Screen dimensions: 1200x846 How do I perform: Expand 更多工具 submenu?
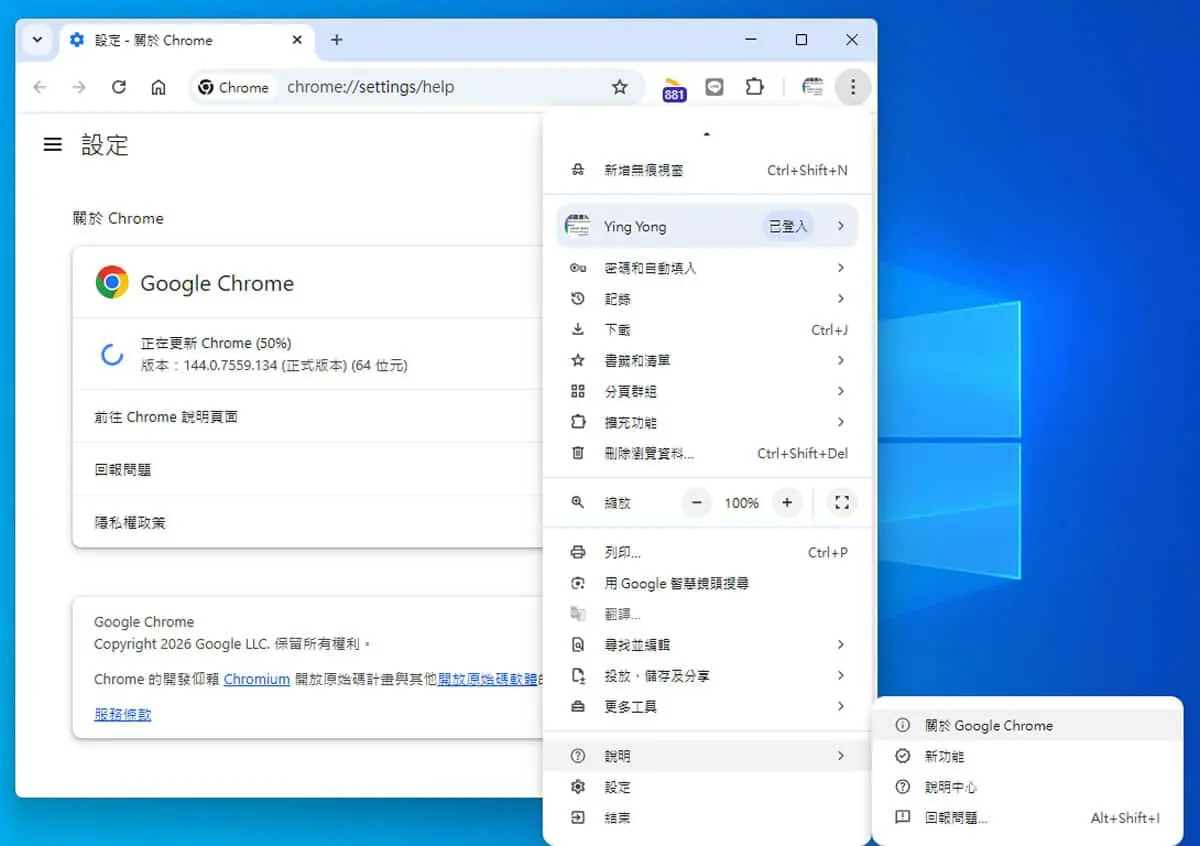708,707
